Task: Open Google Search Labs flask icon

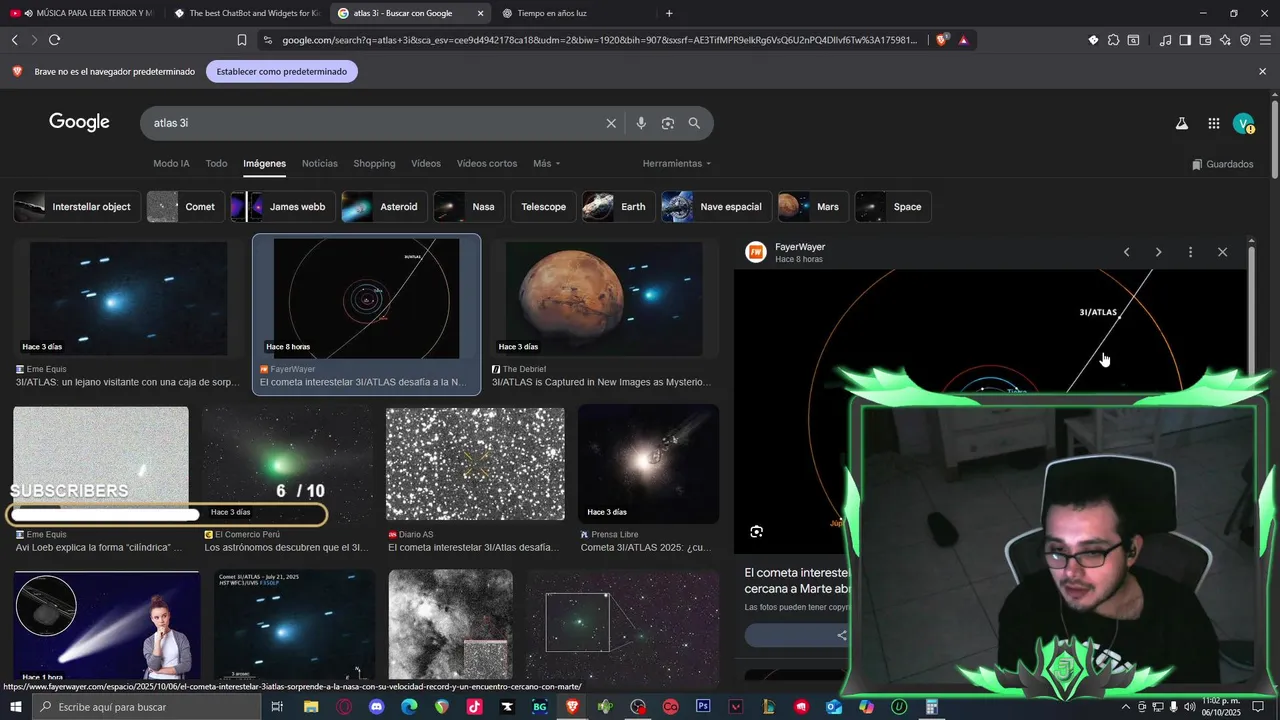Action: [x=1181, y=123]
